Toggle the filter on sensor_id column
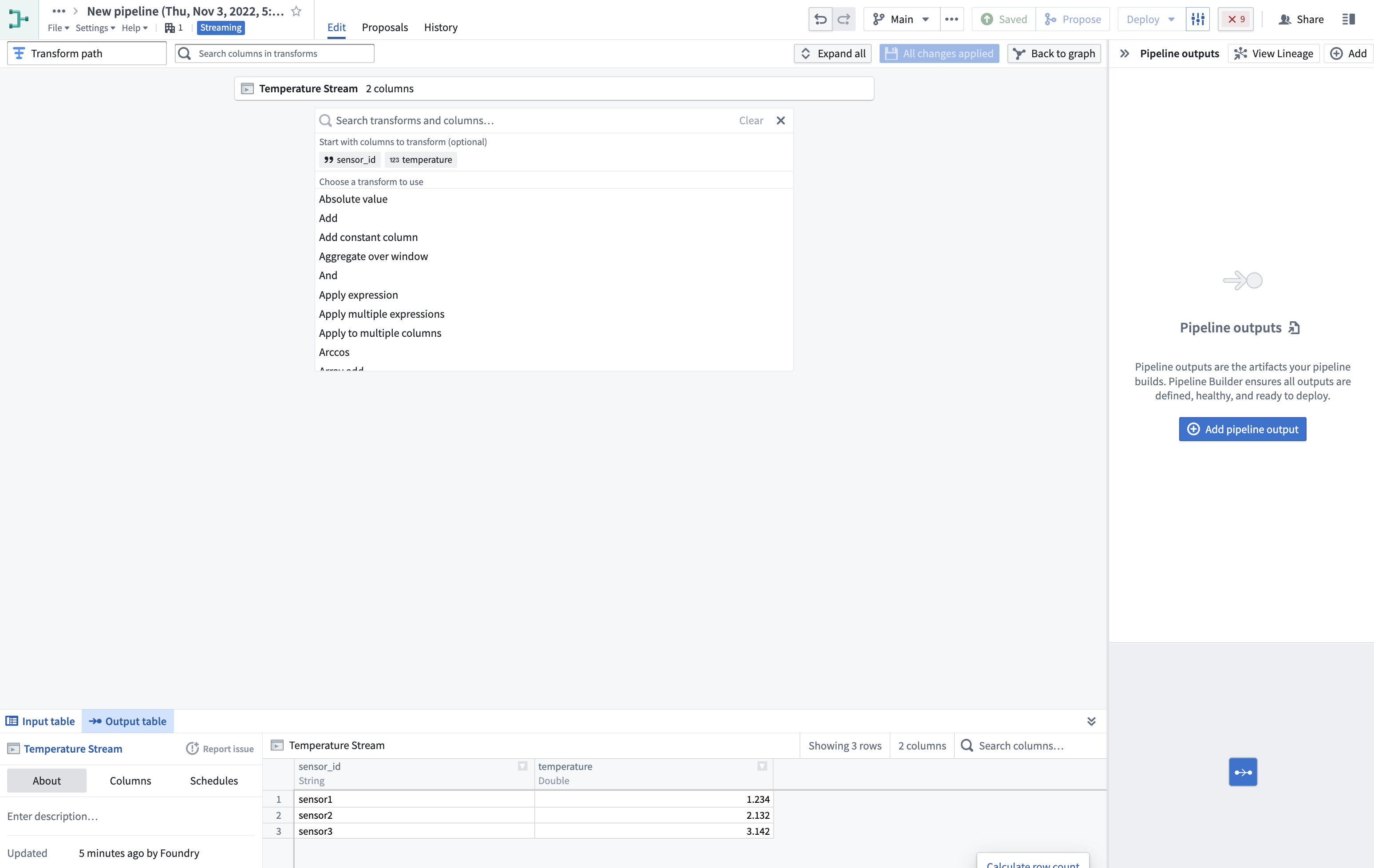 pyautogui.click(x=523, y=766)
